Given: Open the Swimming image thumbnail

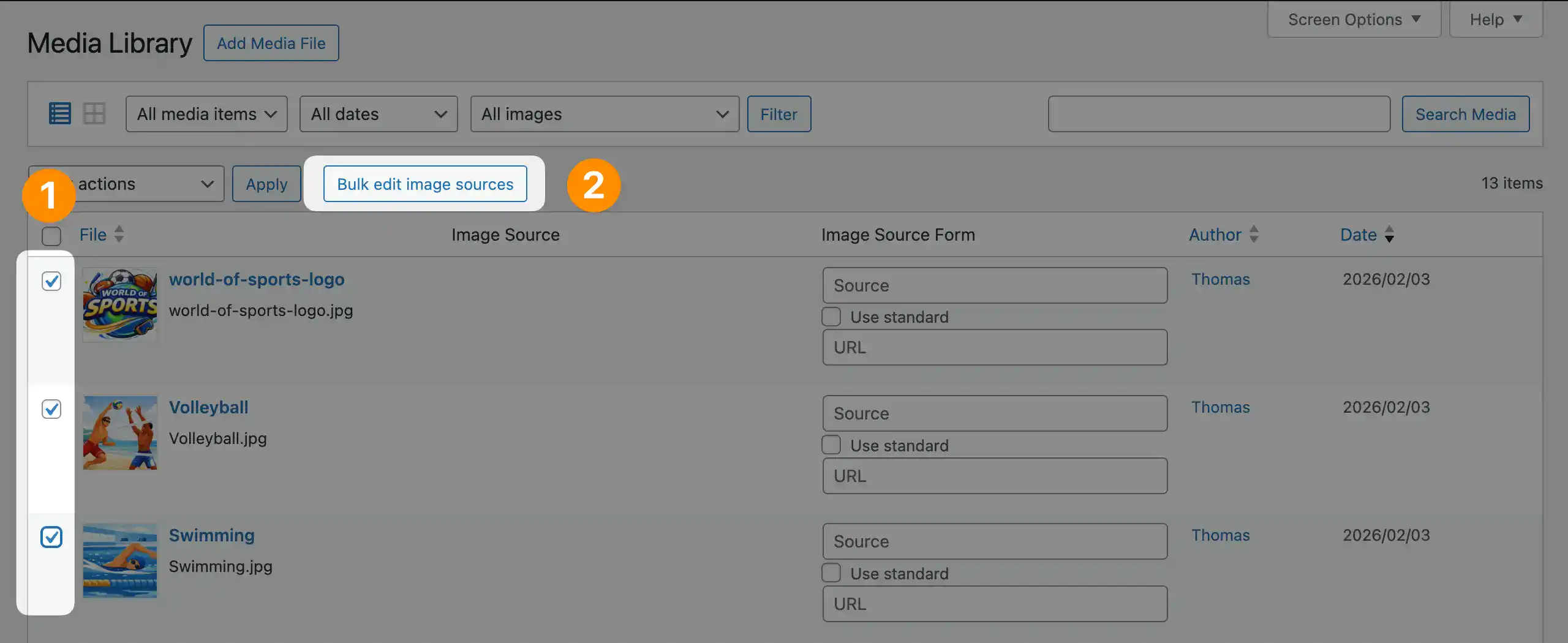Looking at the screenshot, I should pyautogui.click(x=120, y=561).
